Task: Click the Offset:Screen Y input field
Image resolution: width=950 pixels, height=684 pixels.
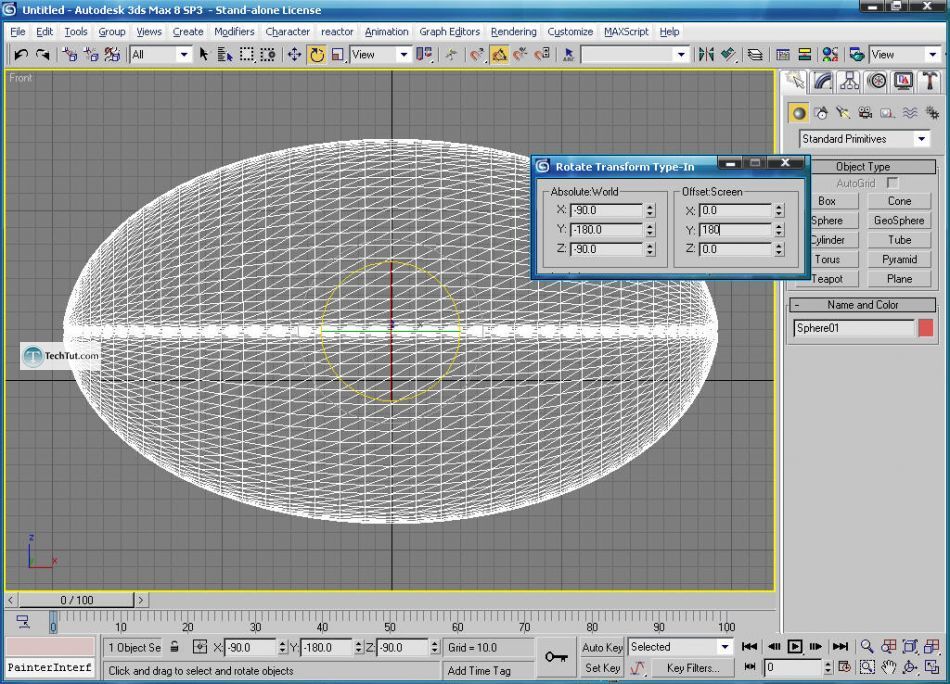Action: tap(735, 230)
